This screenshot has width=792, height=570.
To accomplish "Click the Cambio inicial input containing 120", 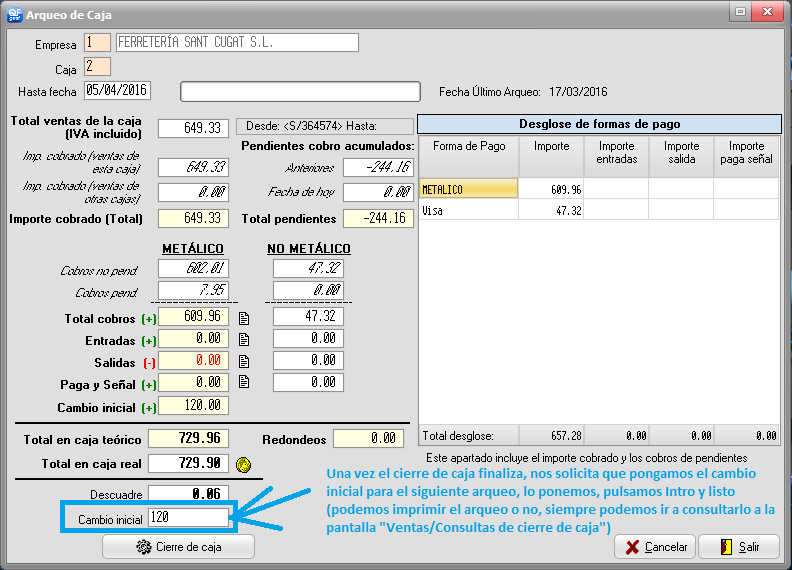I will (188, 517).
